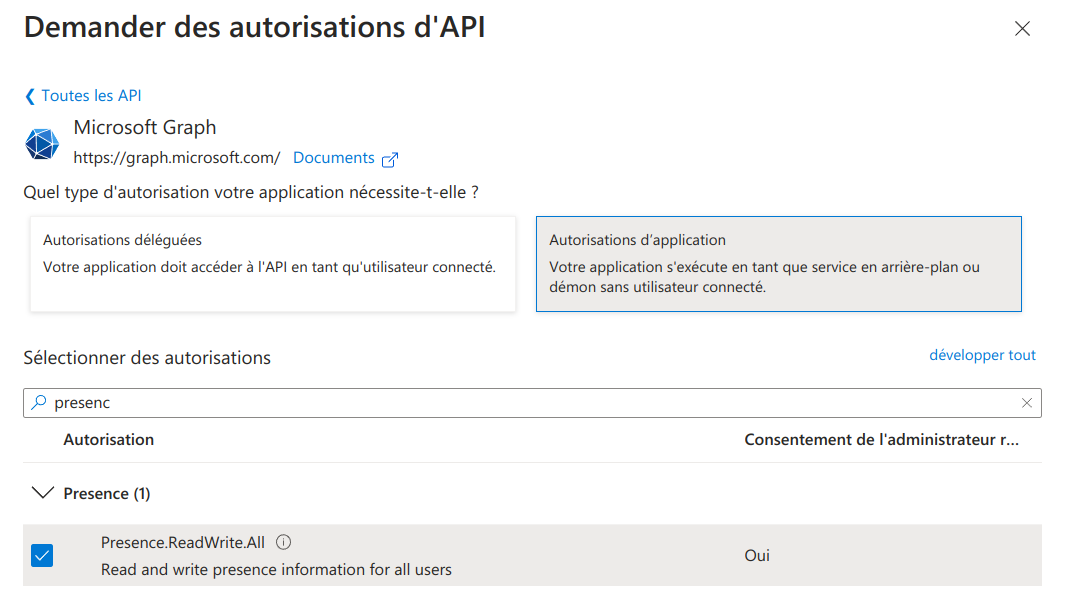
Task: Clear the search text with the X icon
Action: pos(1027,403)
